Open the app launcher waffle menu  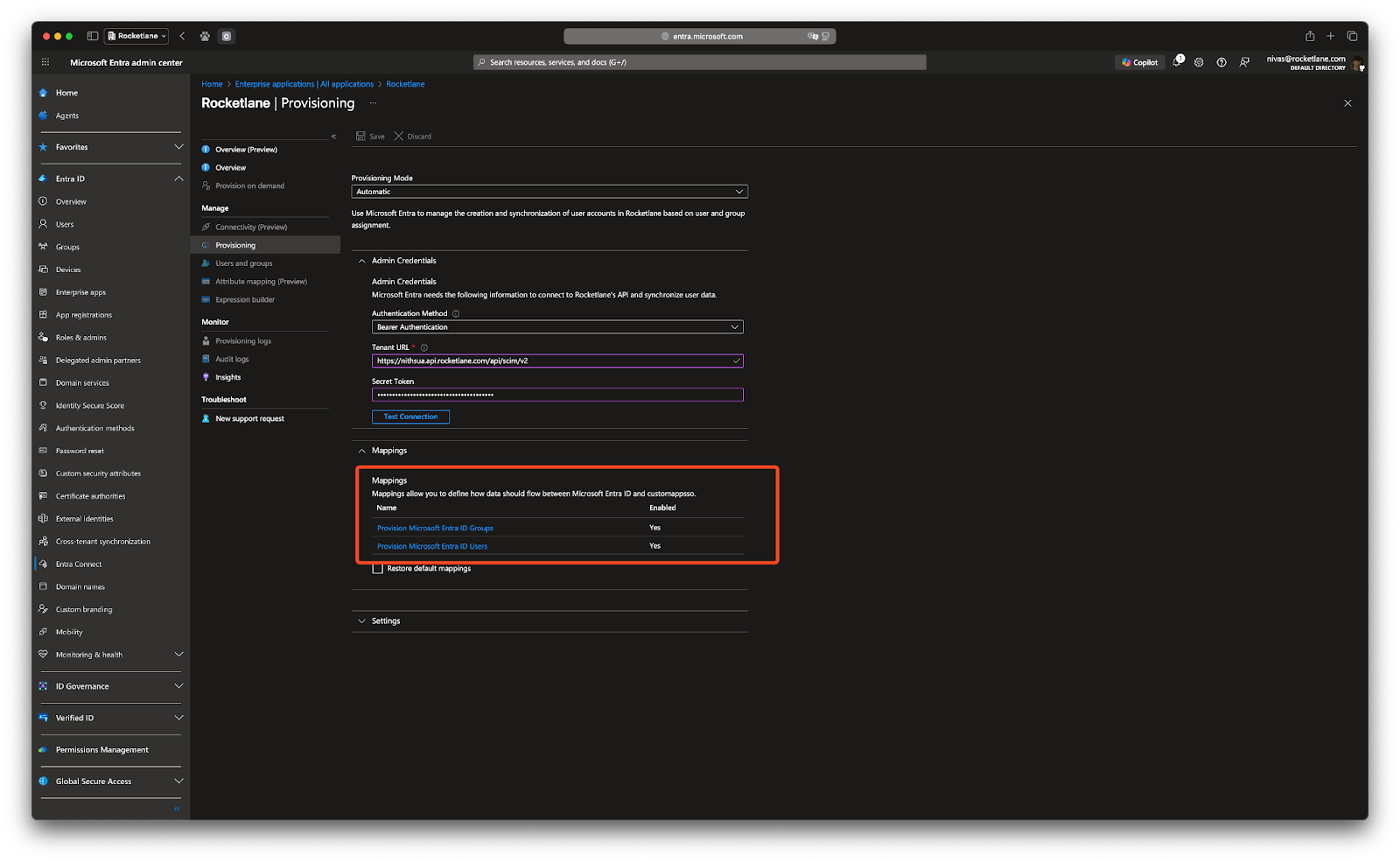click(x=45, y=62)
